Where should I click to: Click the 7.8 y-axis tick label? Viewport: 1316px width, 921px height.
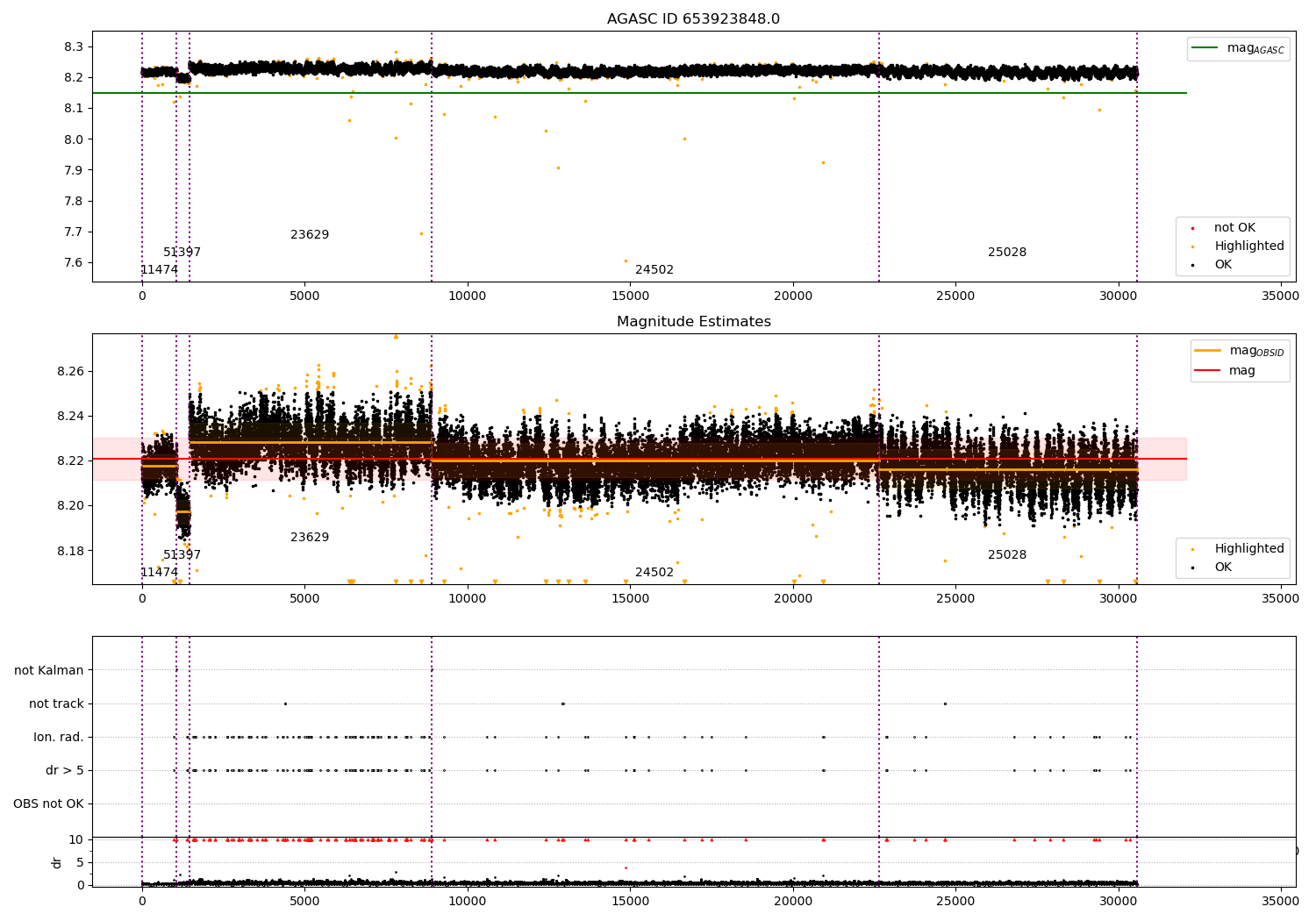(x=74, y=202)
